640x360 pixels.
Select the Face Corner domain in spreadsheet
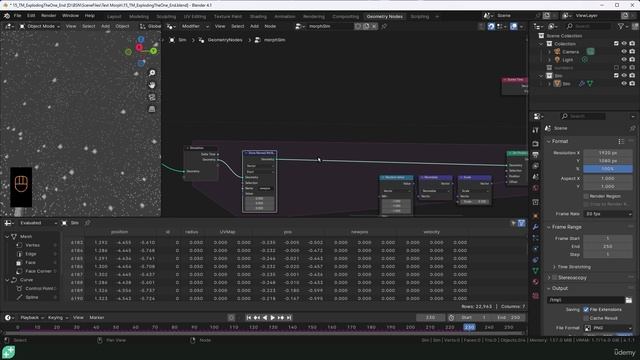click(x=38, y=271)
